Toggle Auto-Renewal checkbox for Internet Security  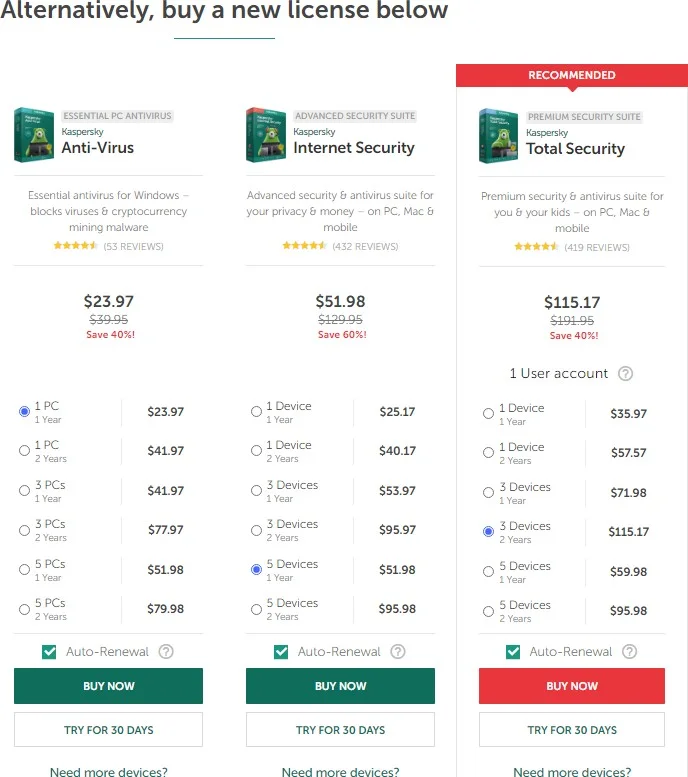[281, 652]
